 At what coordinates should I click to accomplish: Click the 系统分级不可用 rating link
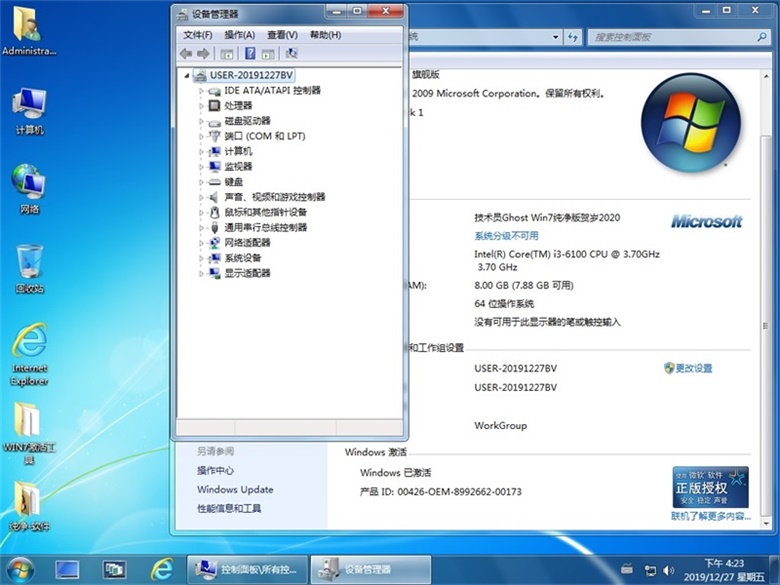[x=506, y=236]
